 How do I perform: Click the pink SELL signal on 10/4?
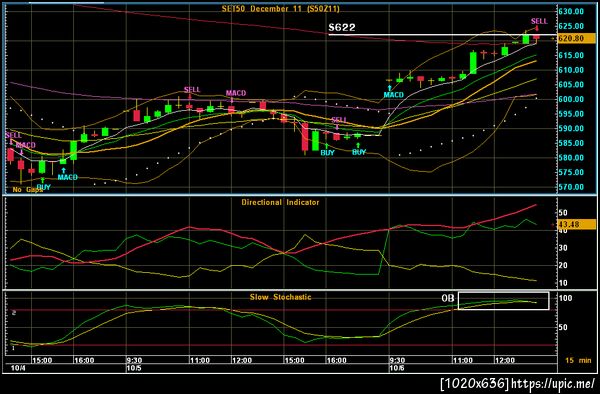[x=13, y=135]
